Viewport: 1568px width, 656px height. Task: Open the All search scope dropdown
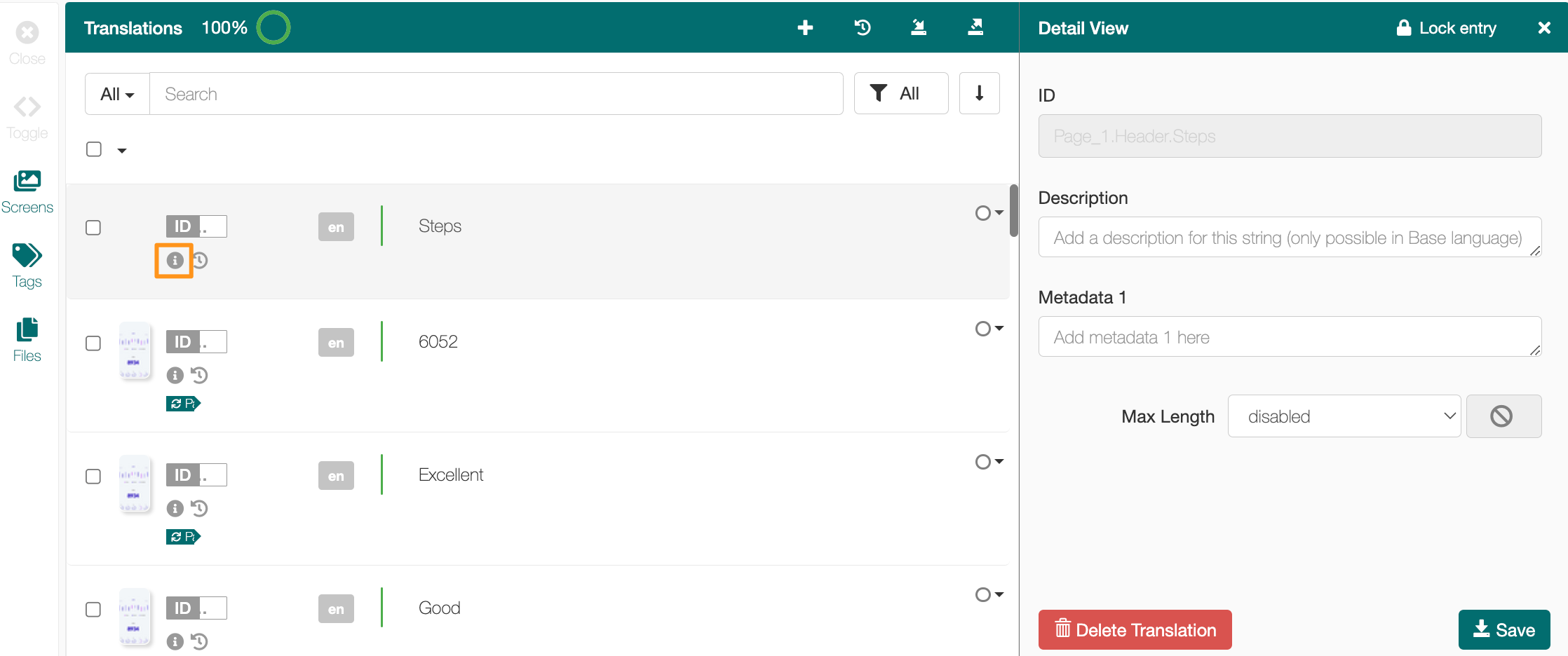(x=117, y=94)
